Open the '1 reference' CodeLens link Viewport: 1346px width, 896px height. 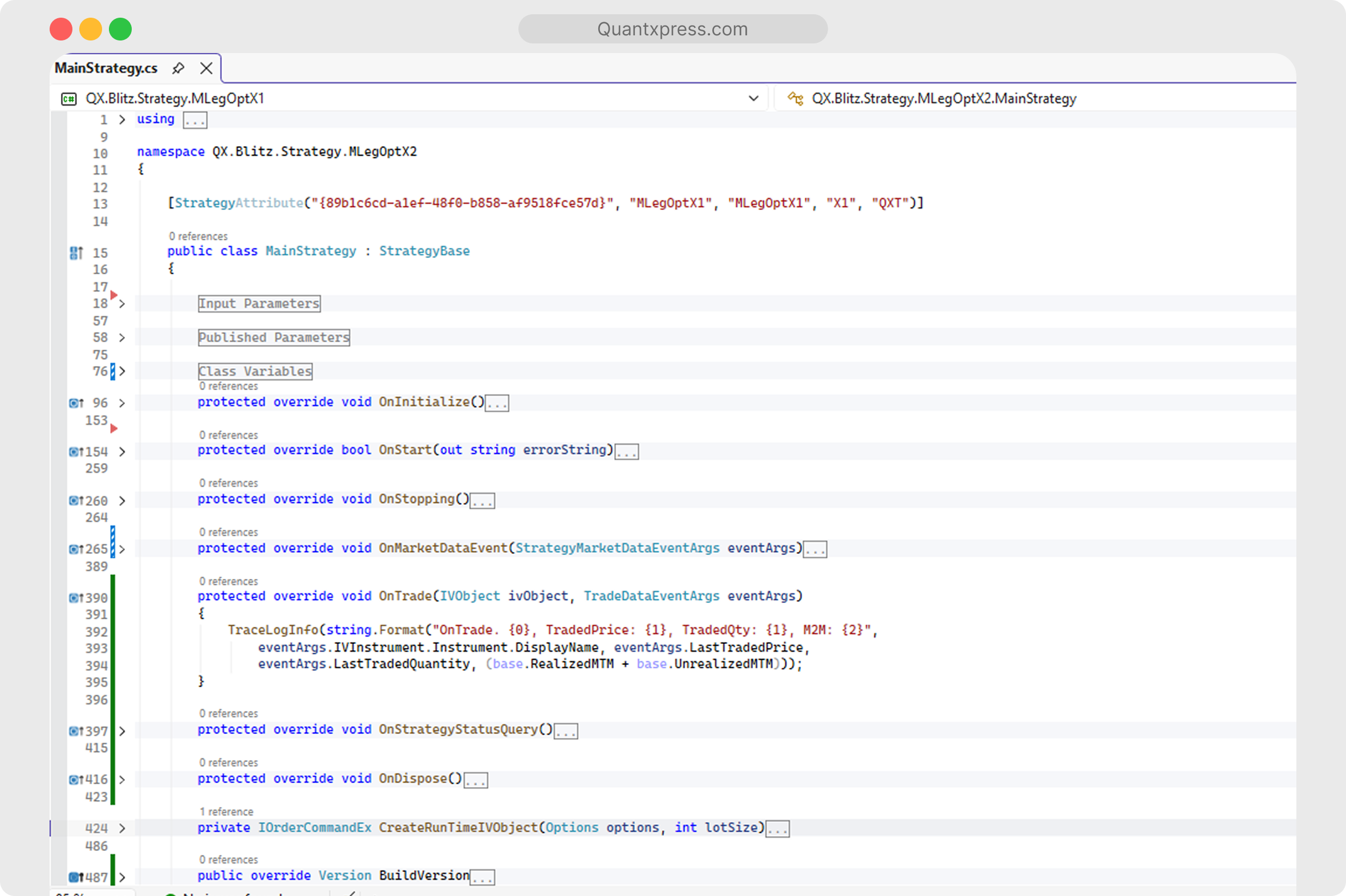(226, 812)
